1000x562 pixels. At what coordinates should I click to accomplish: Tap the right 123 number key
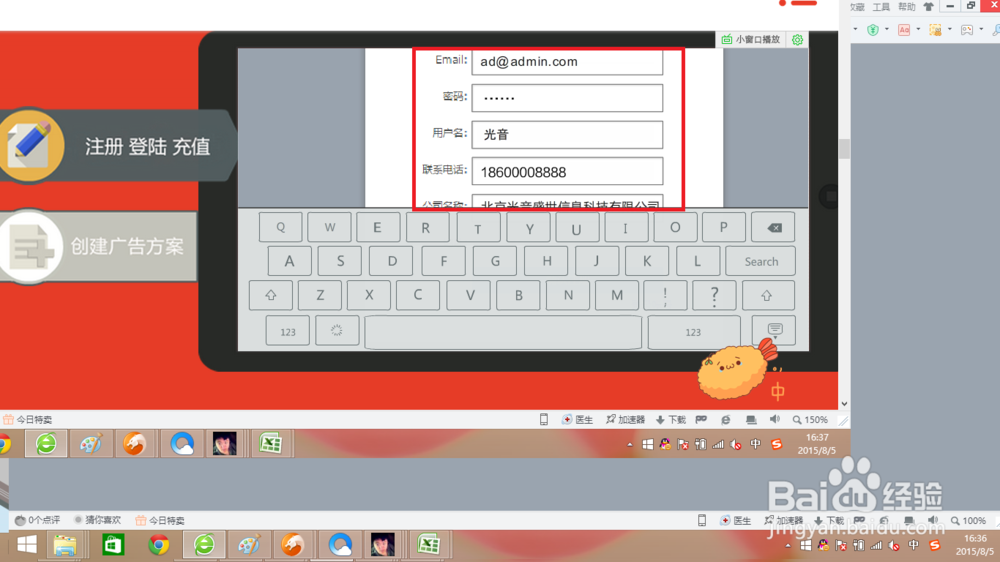point(693,332)
